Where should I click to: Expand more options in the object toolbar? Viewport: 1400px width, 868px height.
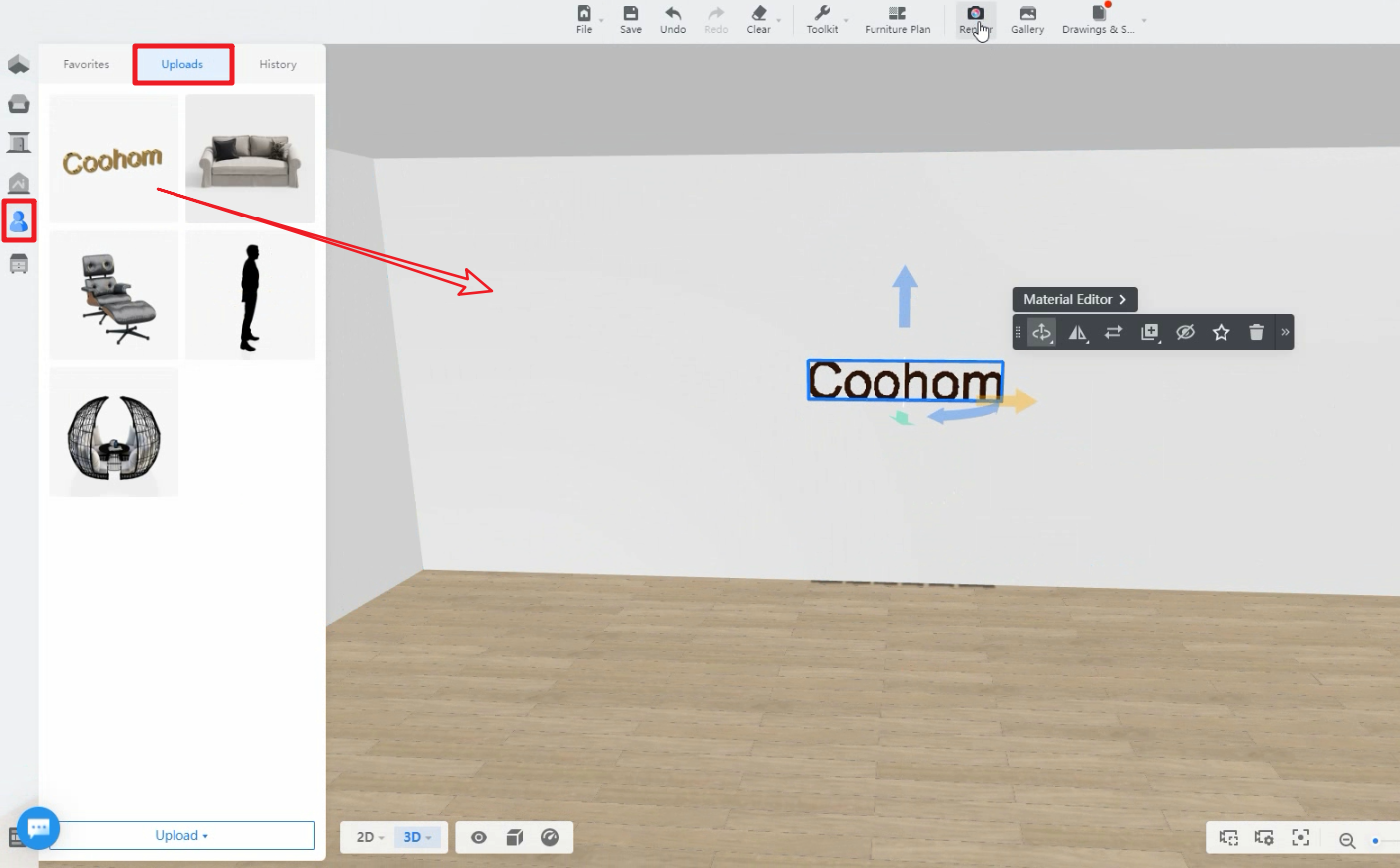[1285, 333]
